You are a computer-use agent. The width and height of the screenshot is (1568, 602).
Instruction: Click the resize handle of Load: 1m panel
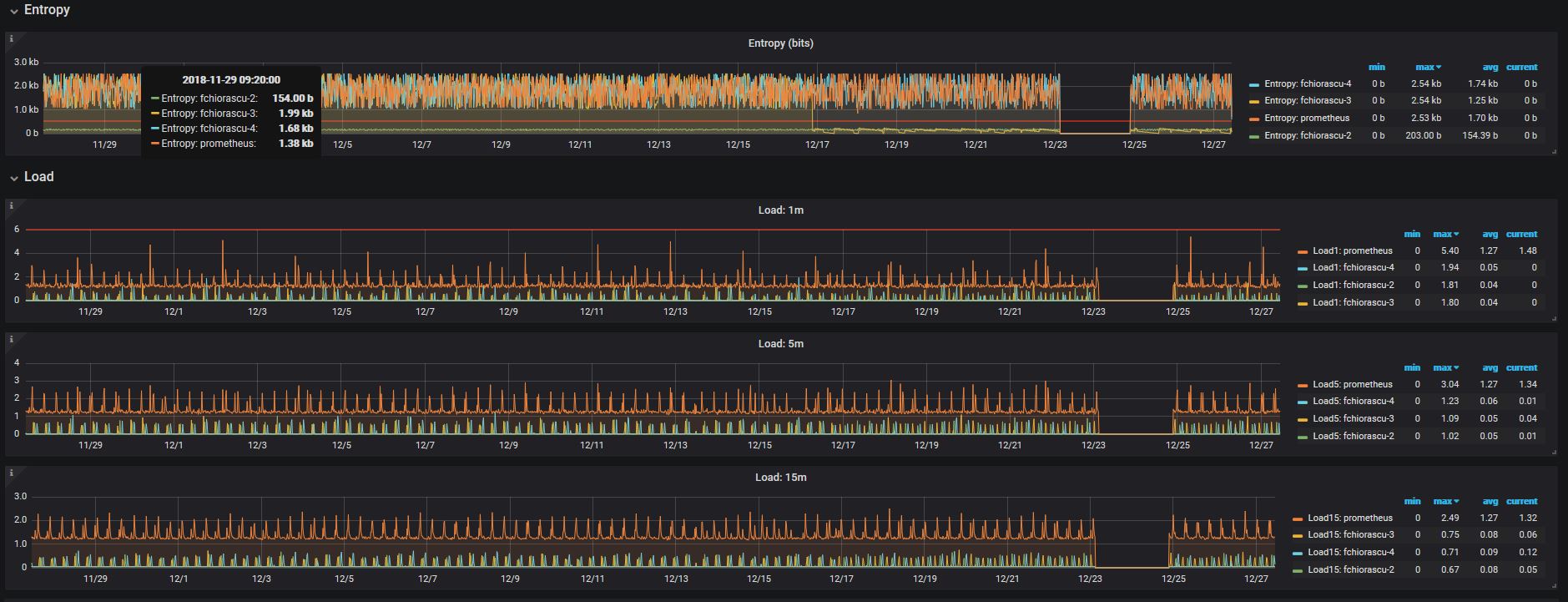click(x=1554, y=319)
